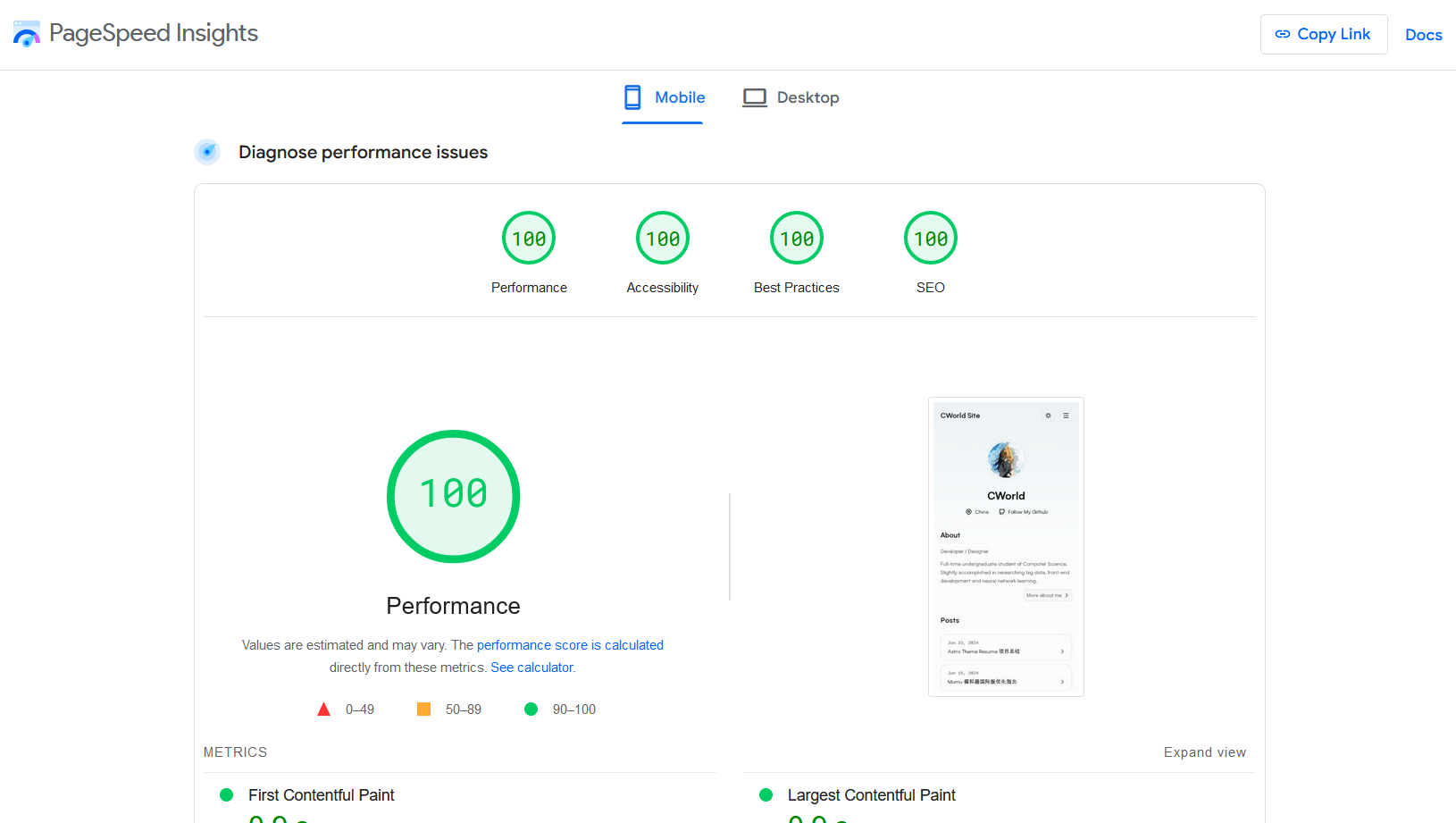Click the red triangle legend marker for 0–49
1456x823 pixels.
[x=323, y=709]
